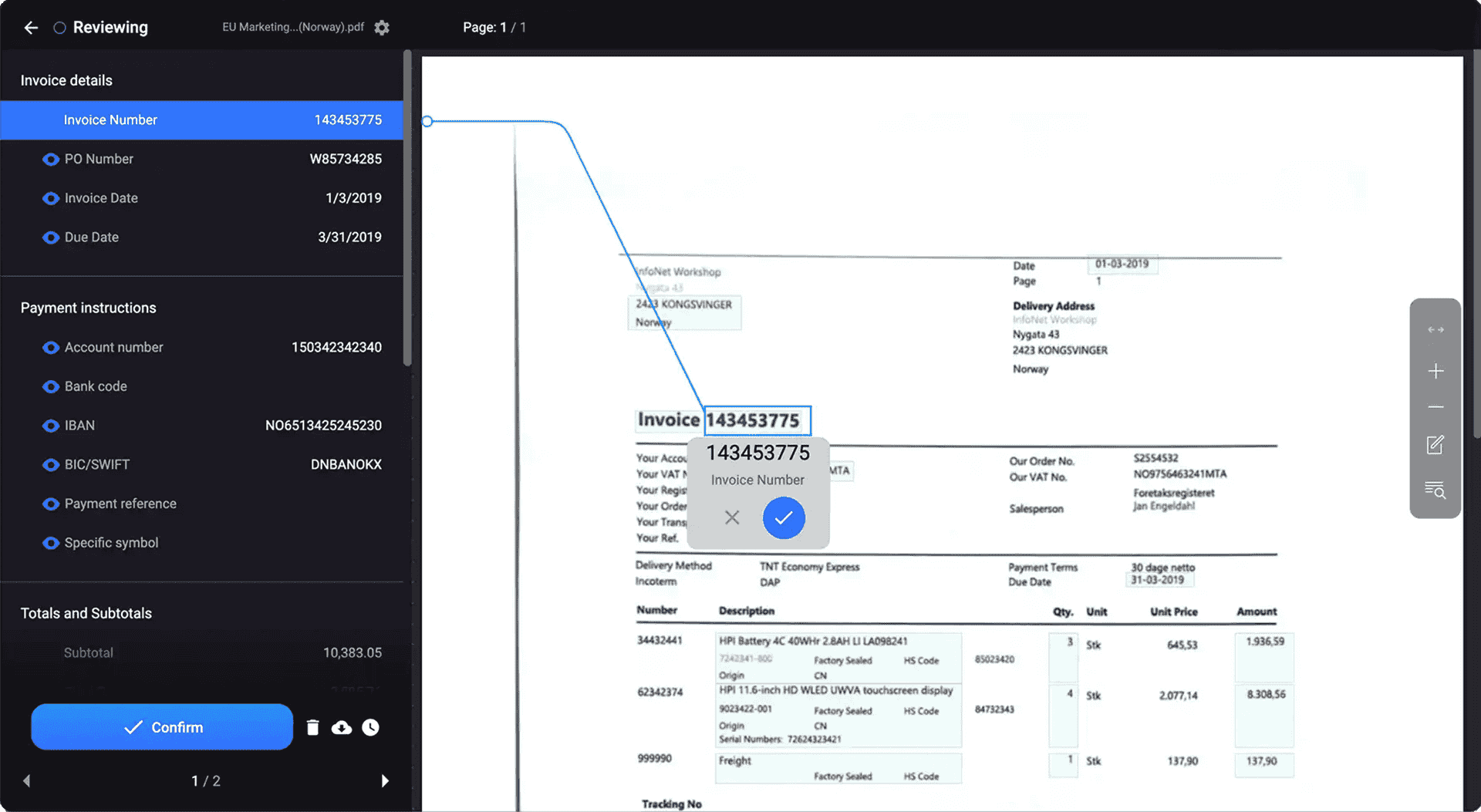
Task: Reject the Invoice Number popup with X
Action: 732,517
